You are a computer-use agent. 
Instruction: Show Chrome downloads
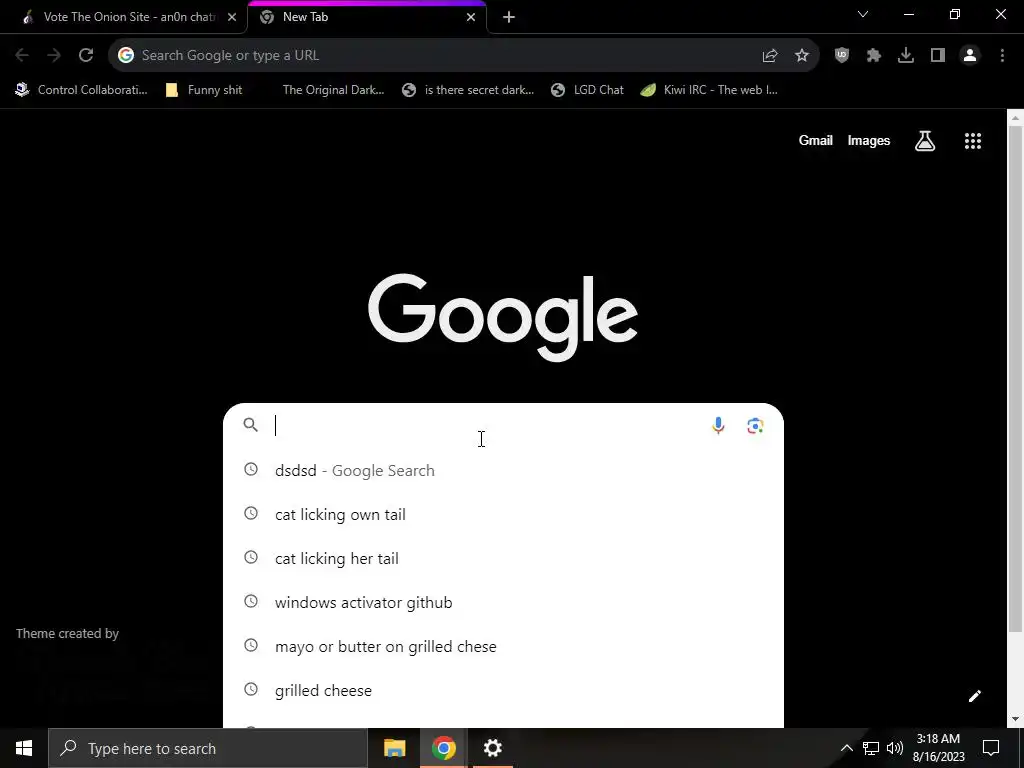tap(906, 56)
